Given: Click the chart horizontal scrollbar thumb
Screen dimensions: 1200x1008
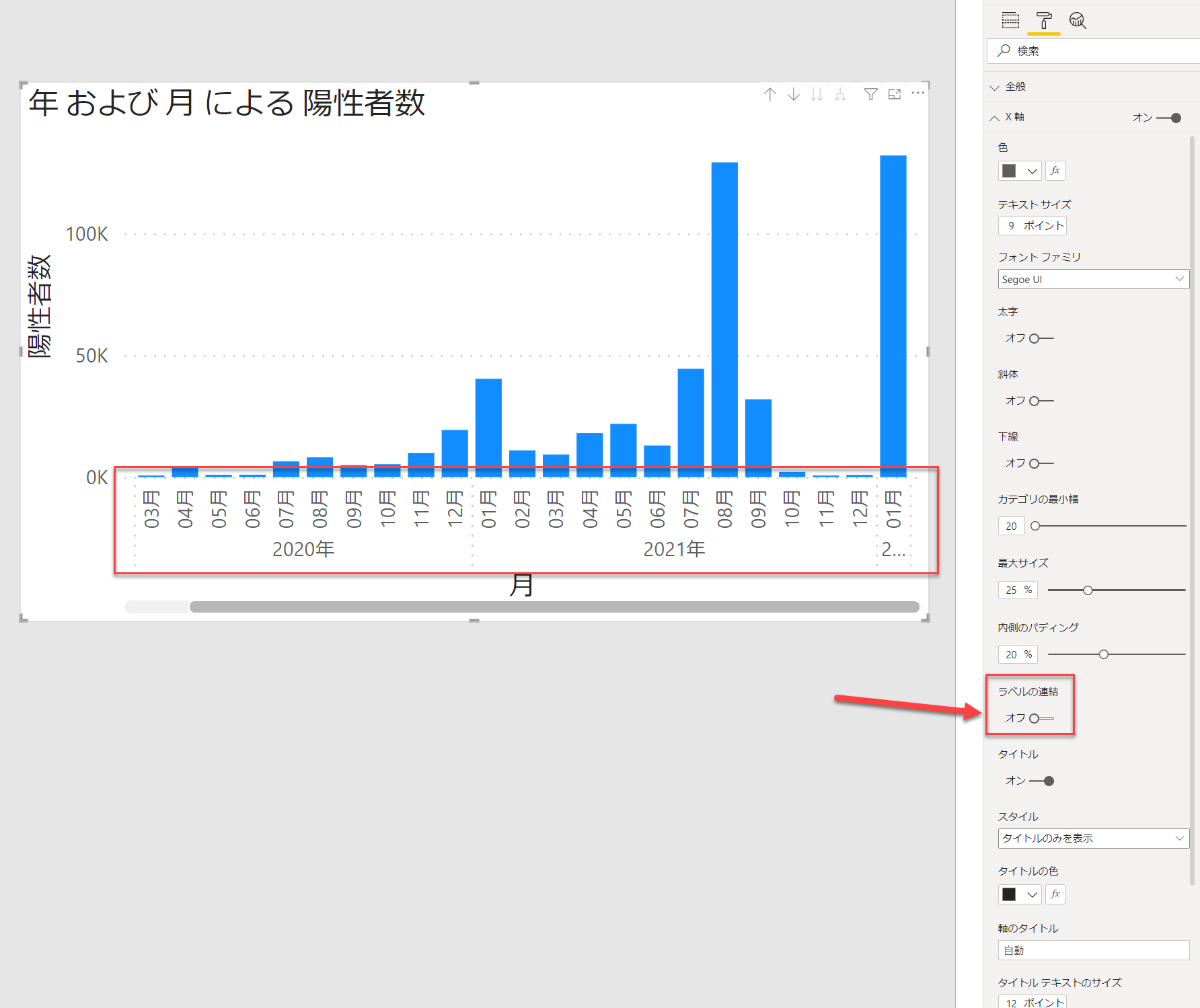Looking at the screenshot, I should [x=554, y=607].
